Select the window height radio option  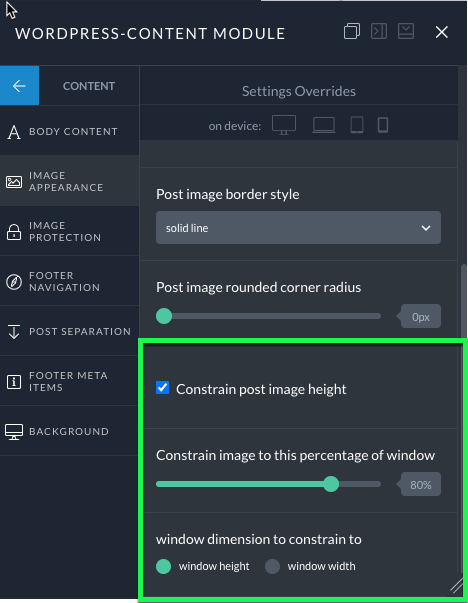pyautogui.click(x=163, y=566)
